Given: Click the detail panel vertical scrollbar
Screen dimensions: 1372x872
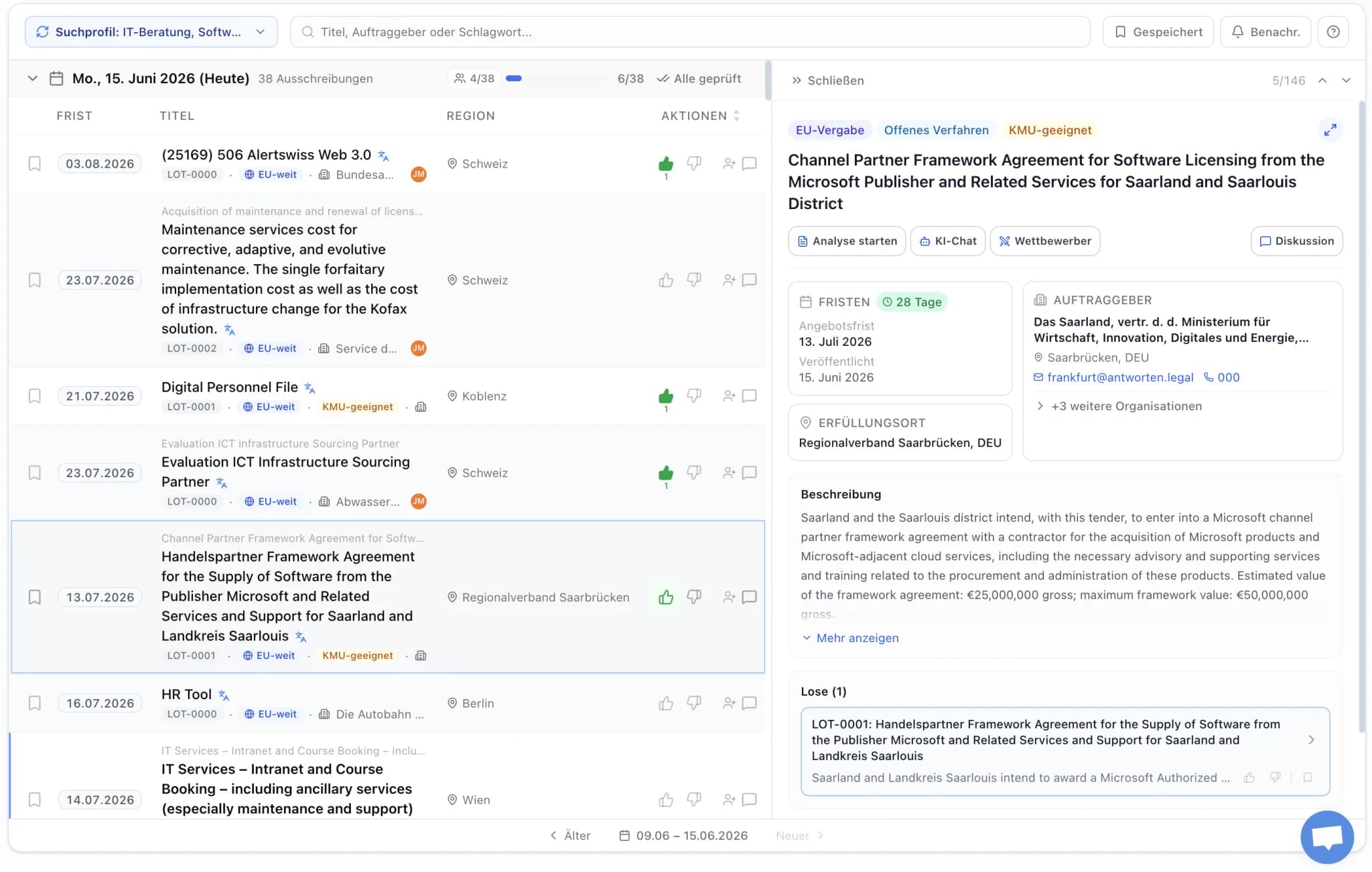Looking at the screenshot, I should (1361, 416).
